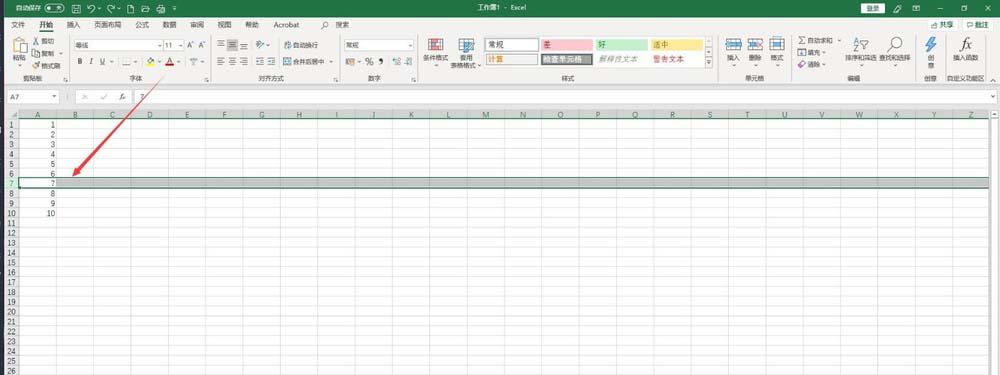Screen dimensions: 1000x375
Task: Switch to the Insert ribbon tab
Action: (73, 25)
